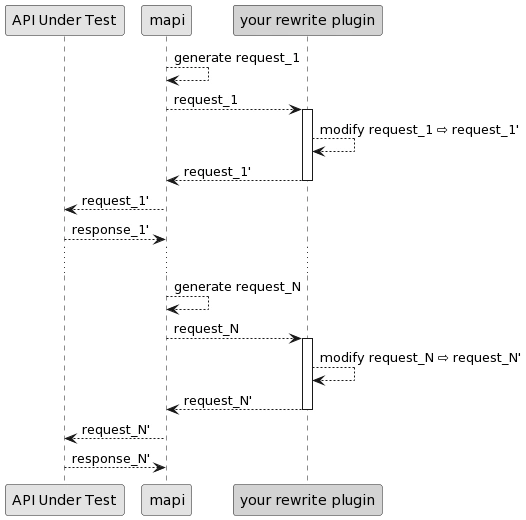Screen dimensions: 526x520
Task: Click the first activation bar on plugin lifeline
Action: click(307, 145)
